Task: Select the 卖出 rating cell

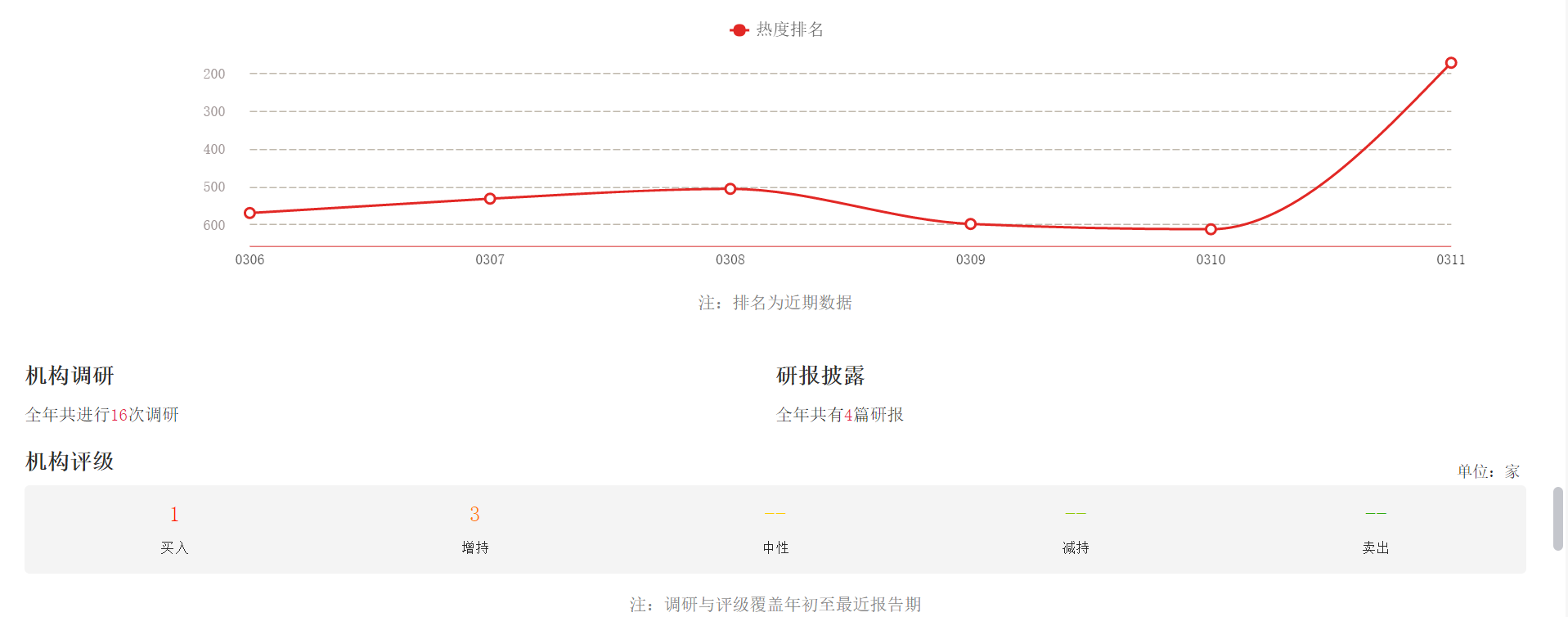Action: point(1375,529)
